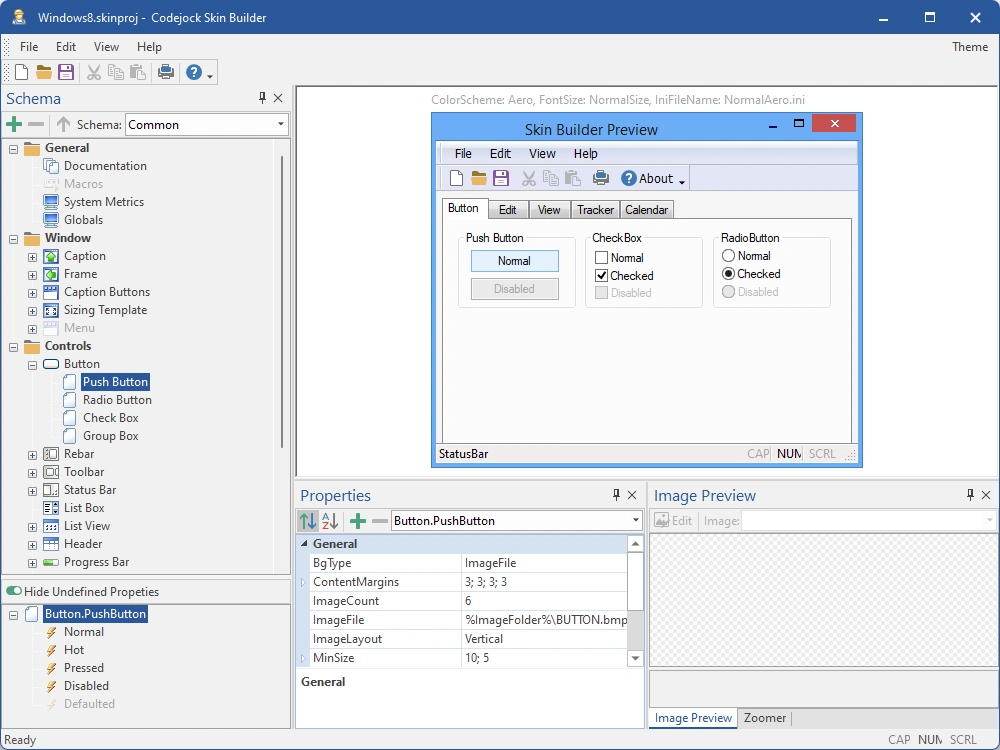Select the Pressed state under Button.PushButton
The height and width of the screenshot is (750, 1000).
tap(84, 668)
